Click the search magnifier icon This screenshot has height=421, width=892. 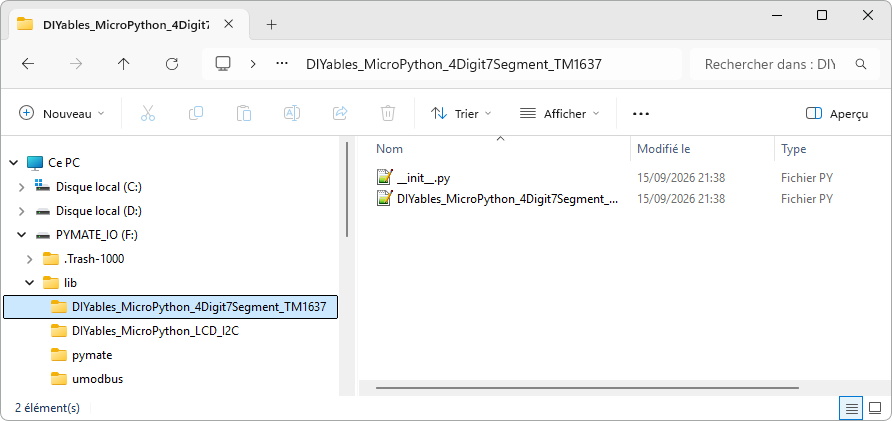pyautogui.click(x=861, y=64)
